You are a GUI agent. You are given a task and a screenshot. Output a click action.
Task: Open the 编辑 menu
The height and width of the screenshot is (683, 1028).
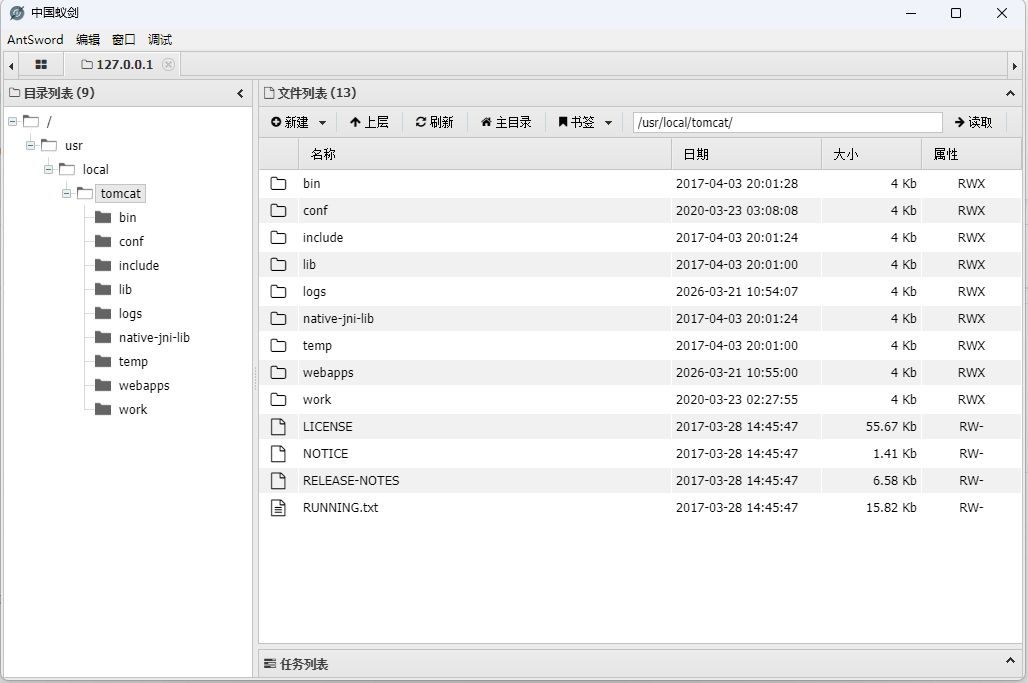tap(88, 40)
